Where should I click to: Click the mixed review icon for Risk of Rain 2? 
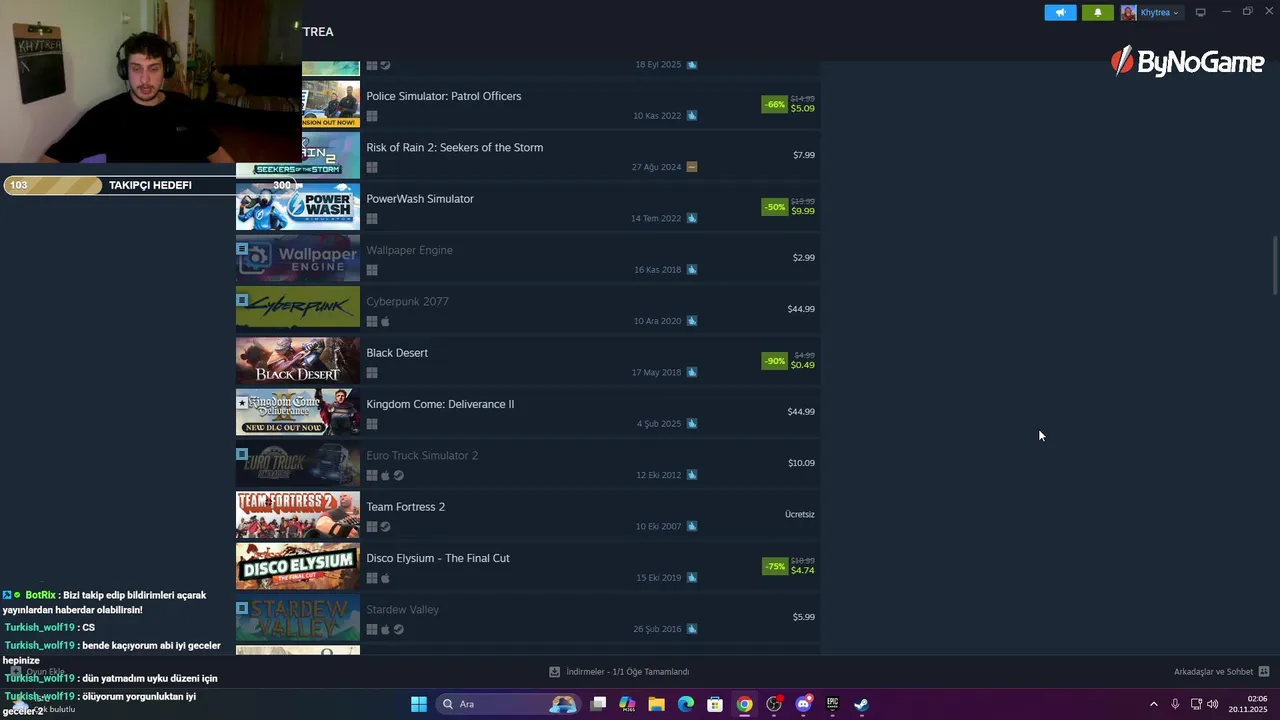click(692, 167)
